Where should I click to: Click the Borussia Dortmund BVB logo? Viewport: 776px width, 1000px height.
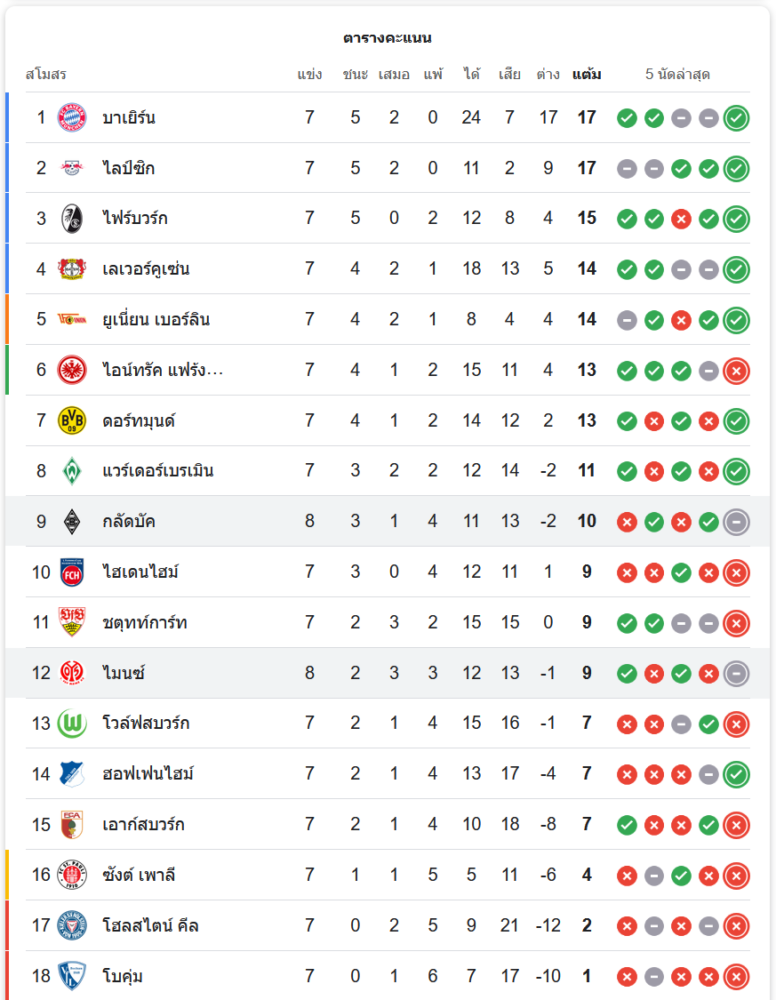pyautogui.click(x=72, y=420)
